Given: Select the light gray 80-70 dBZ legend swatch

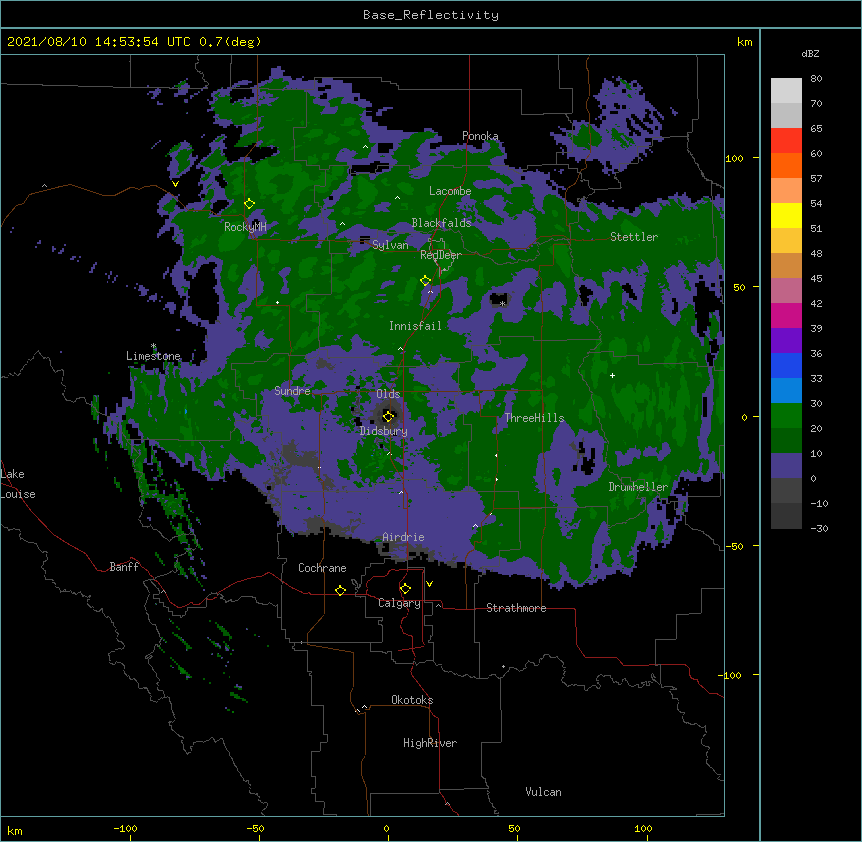Looking at the screenshot, I should [786, 91].
